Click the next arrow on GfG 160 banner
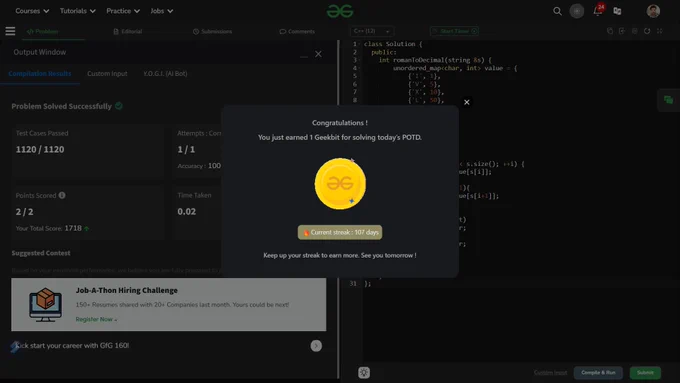Screen dimensions: 680x383 316,346
